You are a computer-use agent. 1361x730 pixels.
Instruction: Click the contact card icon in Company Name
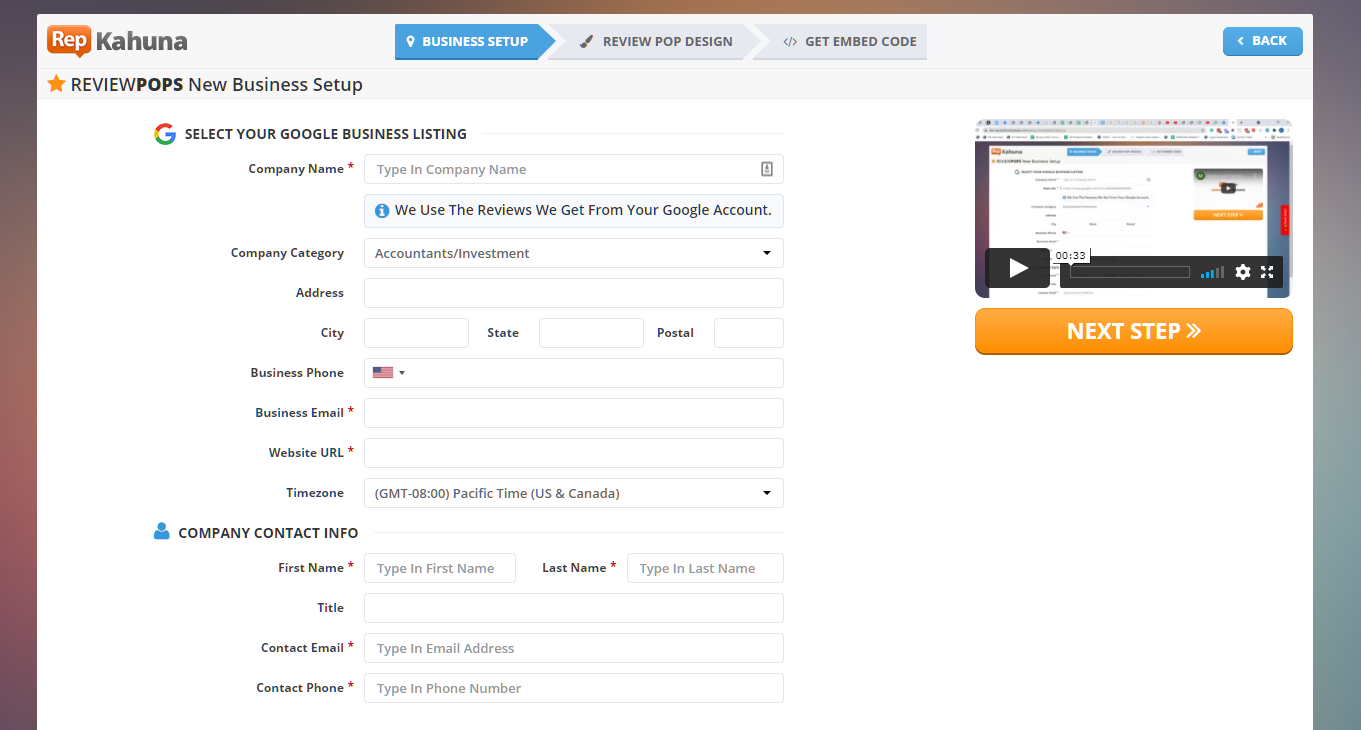(767, 169)
